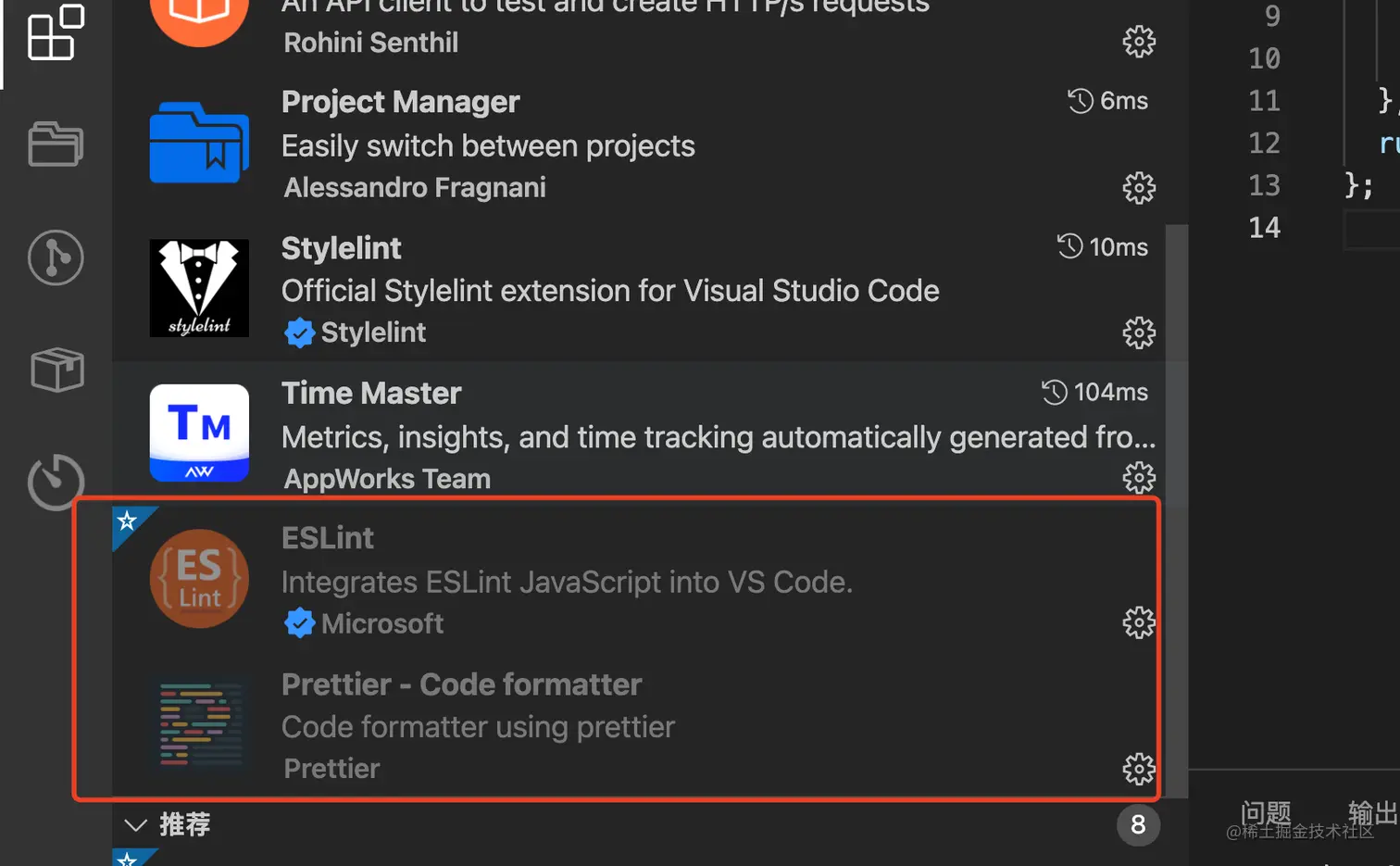Open the Time Master timer icon in activity bar

(x=56, y=482)
